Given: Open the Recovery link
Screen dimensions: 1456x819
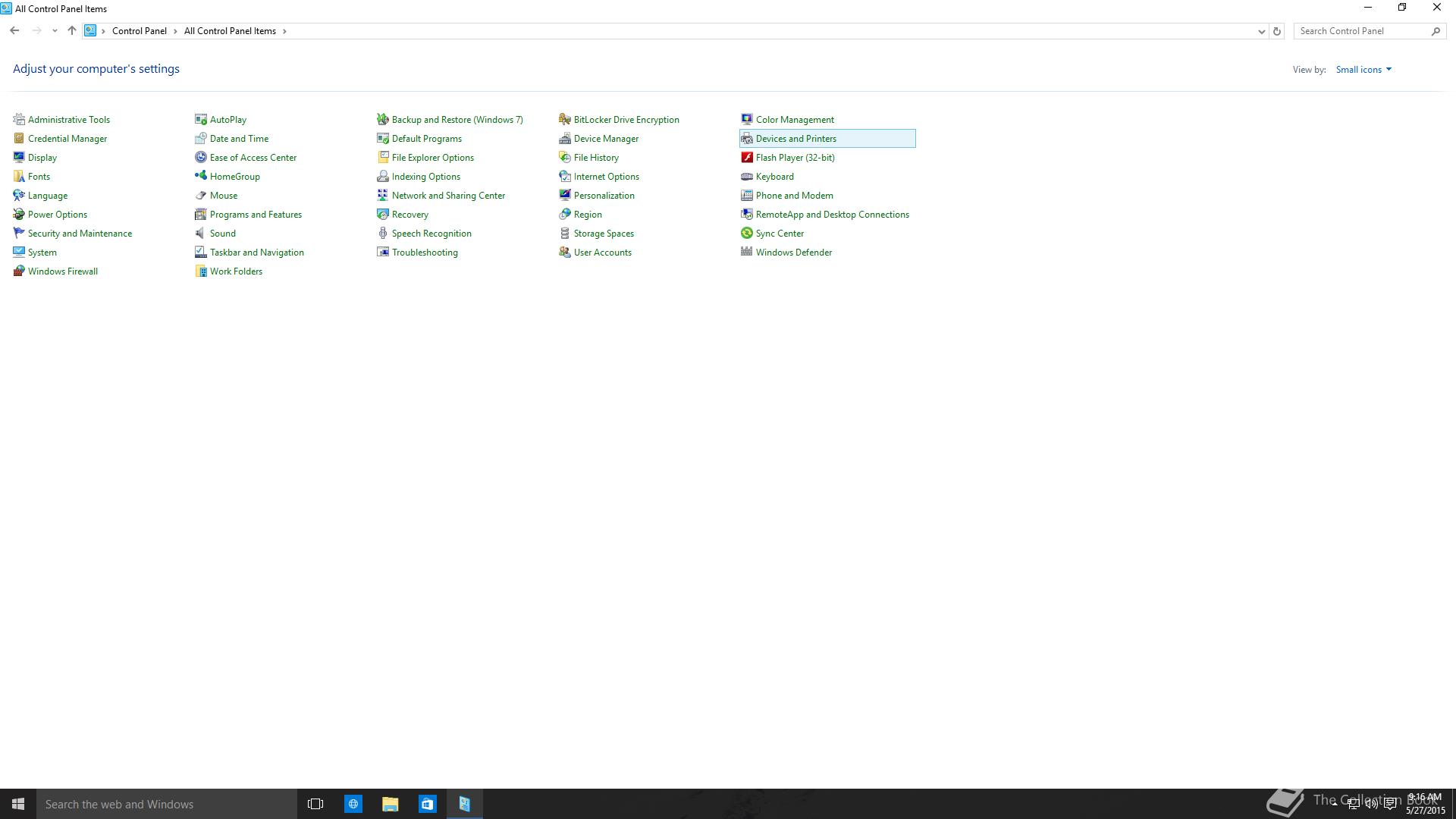Looking at the screenshot, I should tap(410, 215).
